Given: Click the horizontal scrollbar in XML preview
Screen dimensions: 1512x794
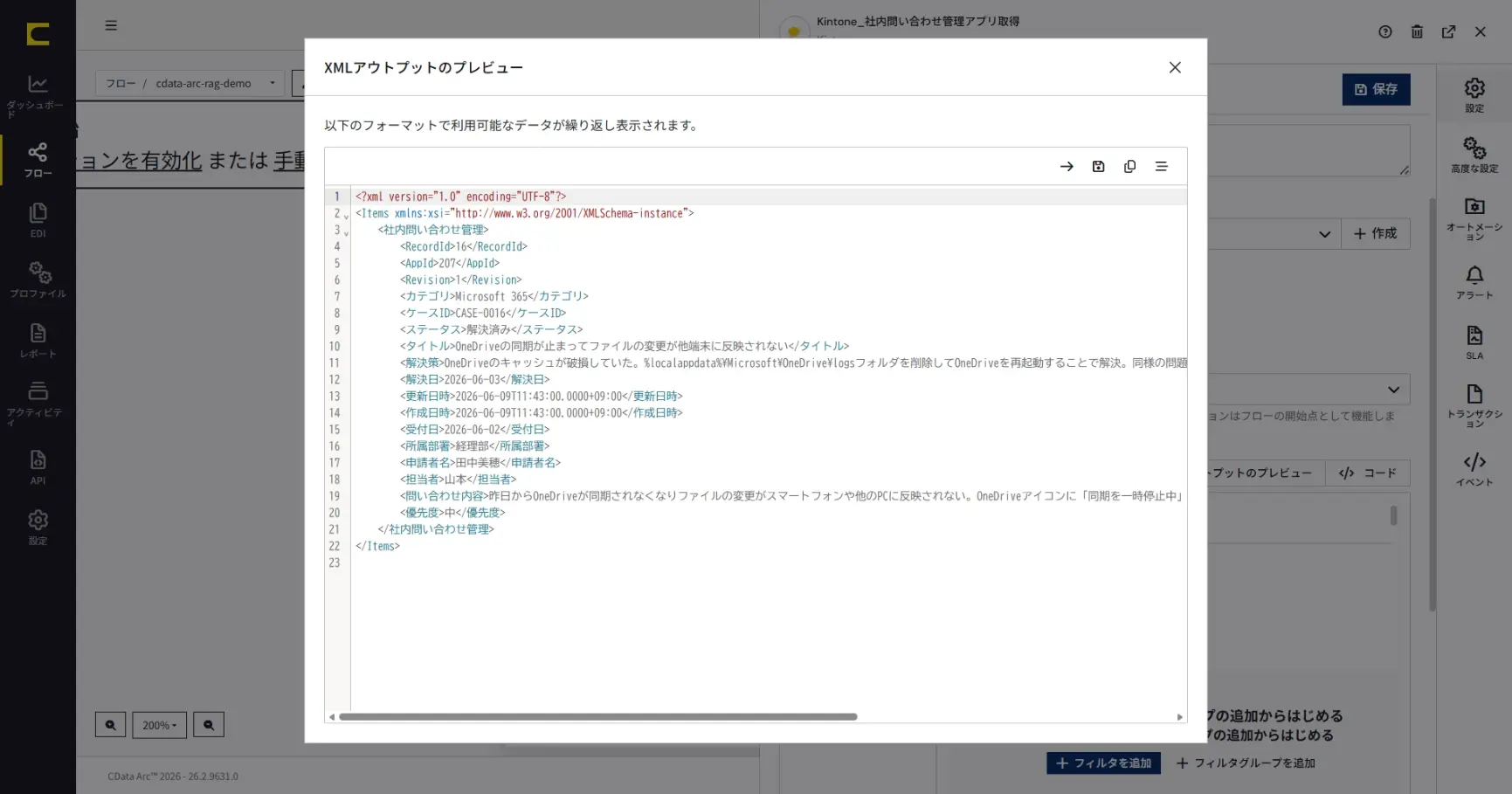Looking at the screenshot, I should [x=598, y=717].
